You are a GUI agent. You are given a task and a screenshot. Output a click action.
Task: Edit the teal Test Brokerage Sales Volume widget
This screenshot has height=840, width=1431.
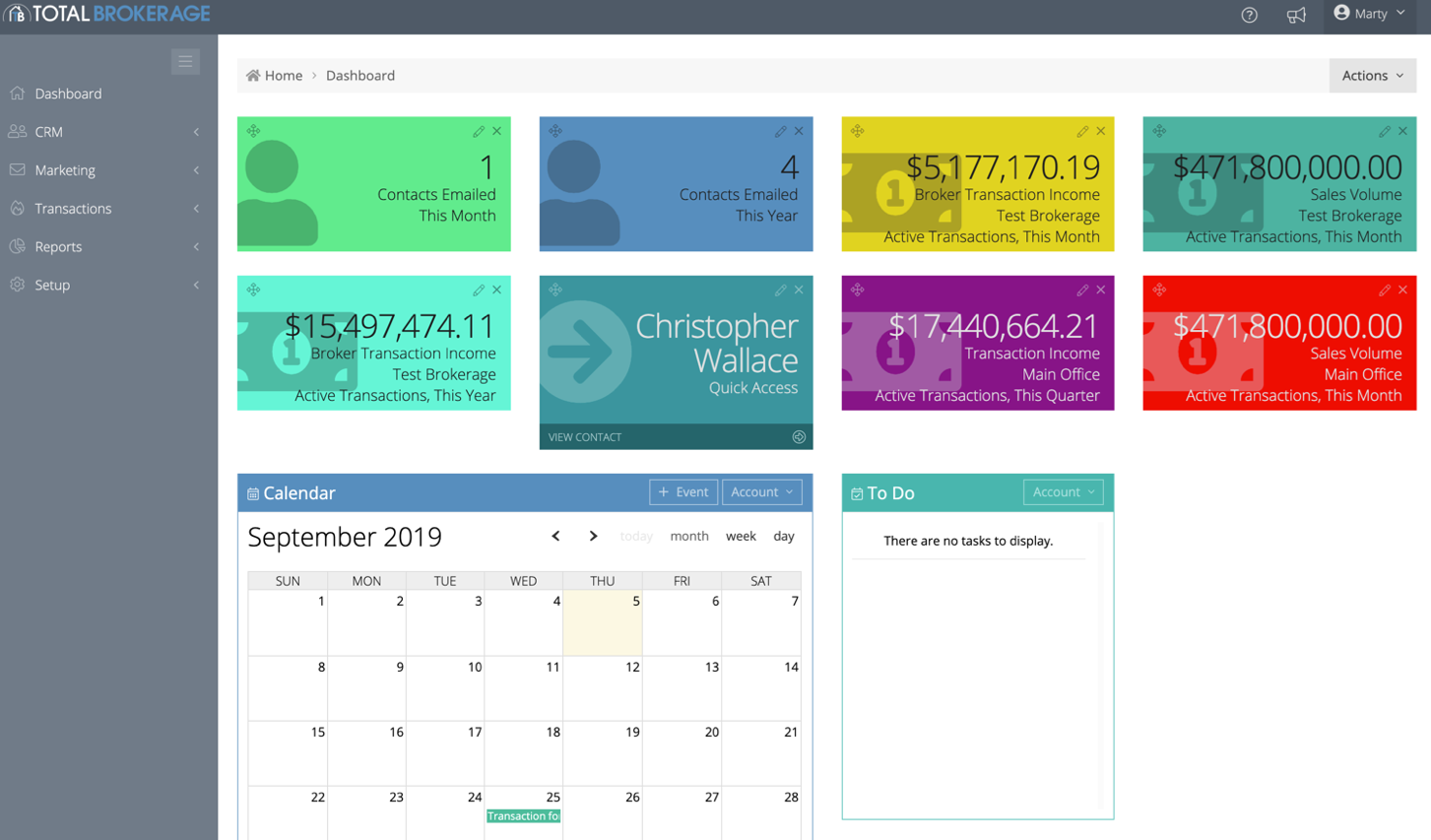point(1385,131)
